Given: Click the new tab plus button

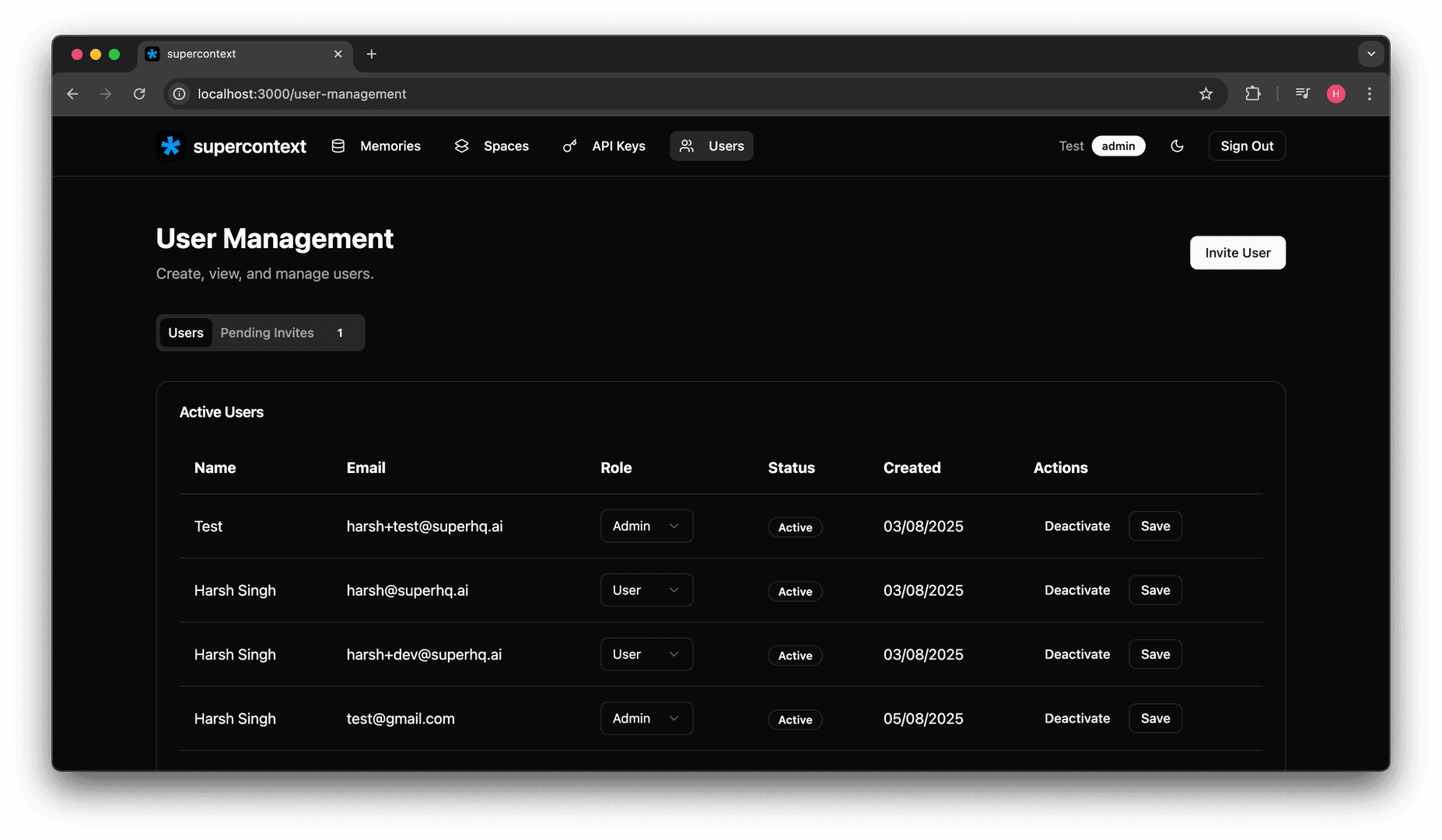Looking at the screenshot, I should [x=371, y=54].
